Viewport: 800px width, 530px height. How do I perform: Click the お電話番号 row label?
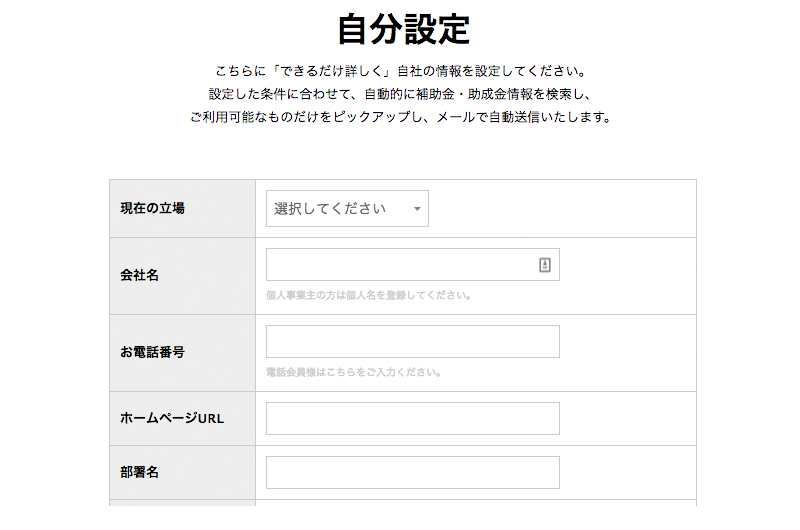coord(153,352)
